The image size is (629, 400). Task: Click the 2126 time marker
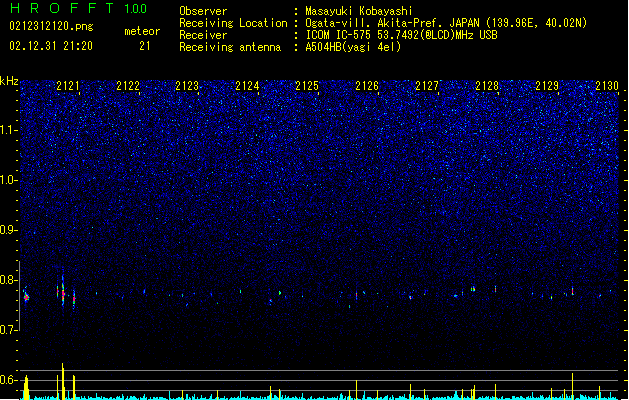(x=367, y=86)
